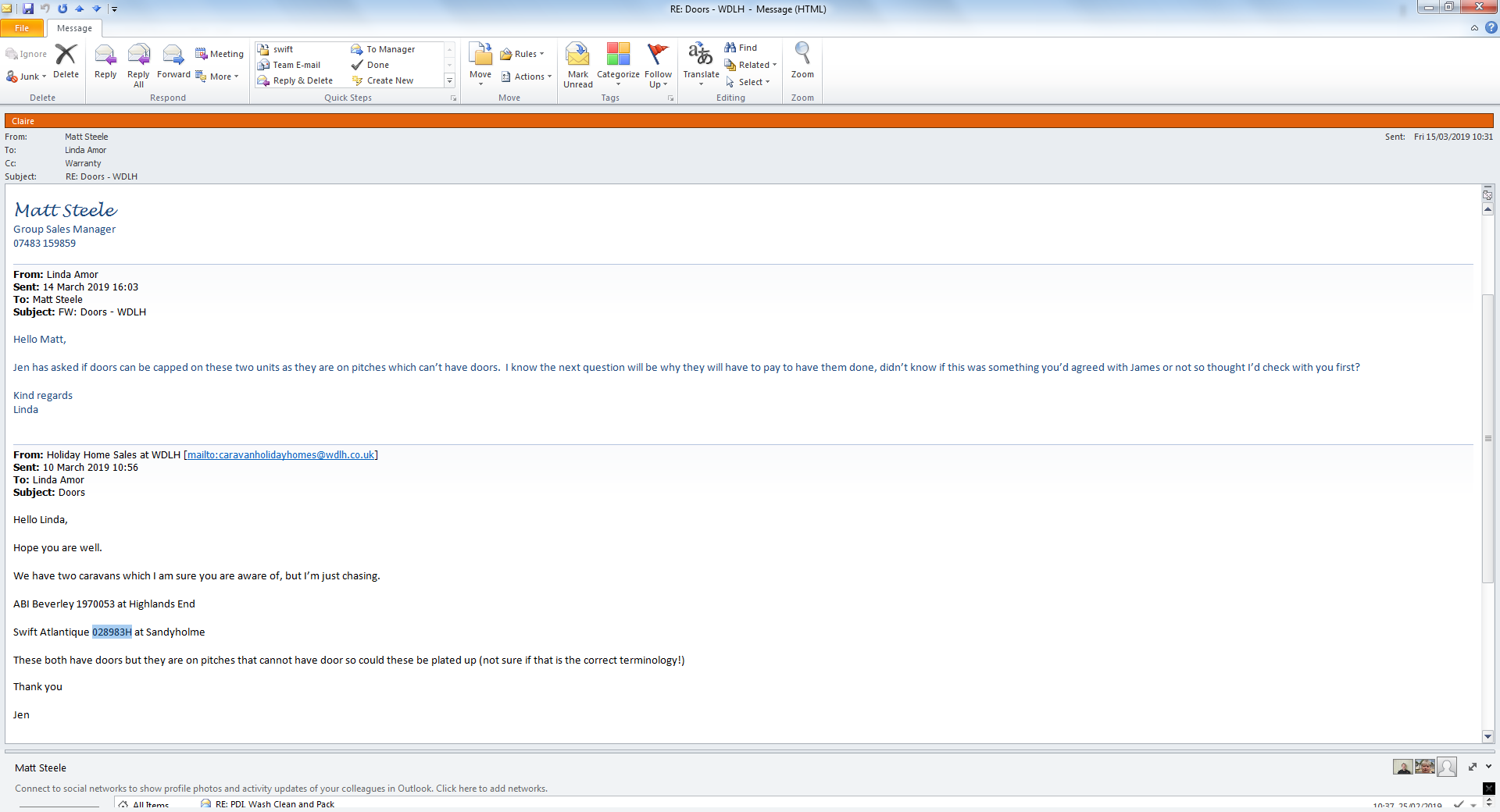Go to the previous item with the up arrow
This screenshot has height=812, width=1500.
click(80, 9)
